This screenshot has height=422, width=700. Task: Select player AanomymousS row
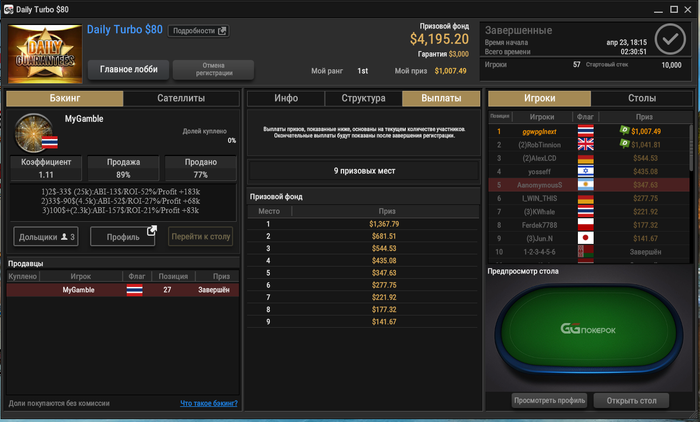589,185
